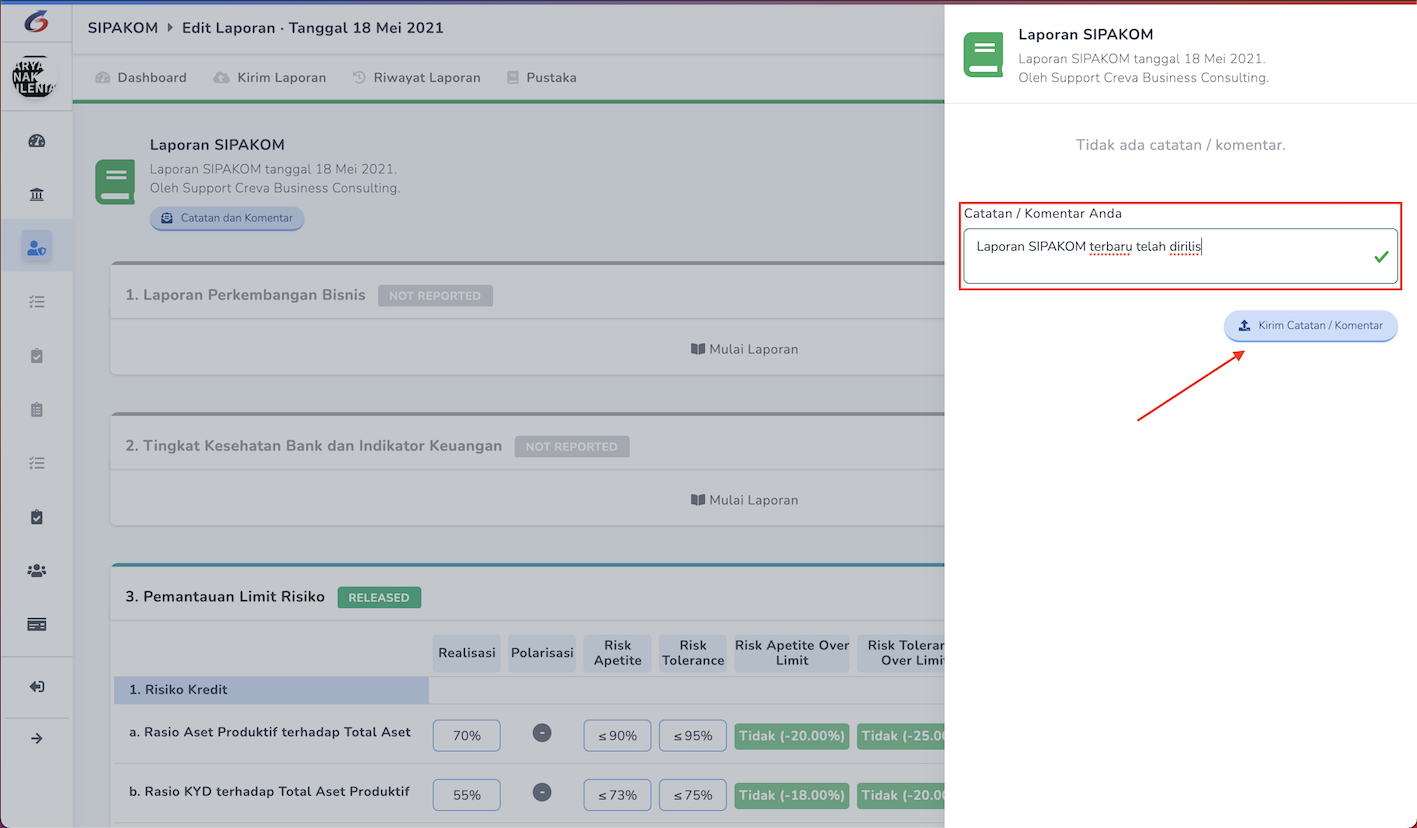Click Rasio Aset Produktif terhadap Total Aset label
Image resolution: width=1417 pixels, height=828 pixels.
[270, 732]
